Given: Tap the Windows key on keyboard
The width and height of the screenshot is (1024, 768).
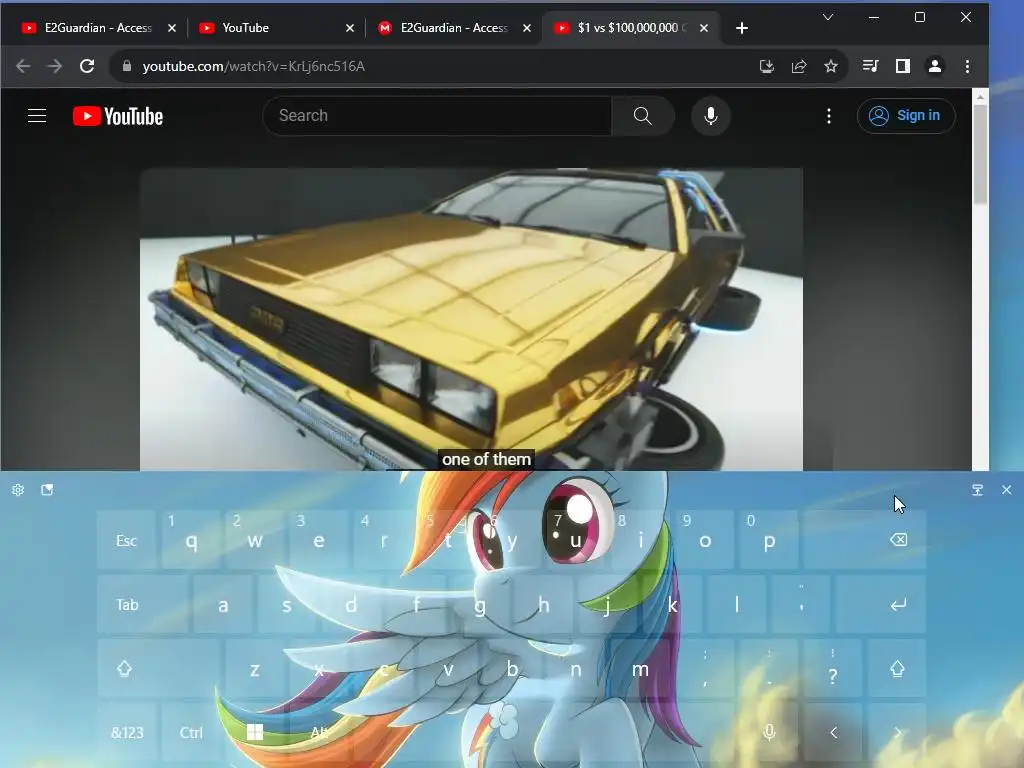Looking at the screenshot, I should (x=255, y=733).
